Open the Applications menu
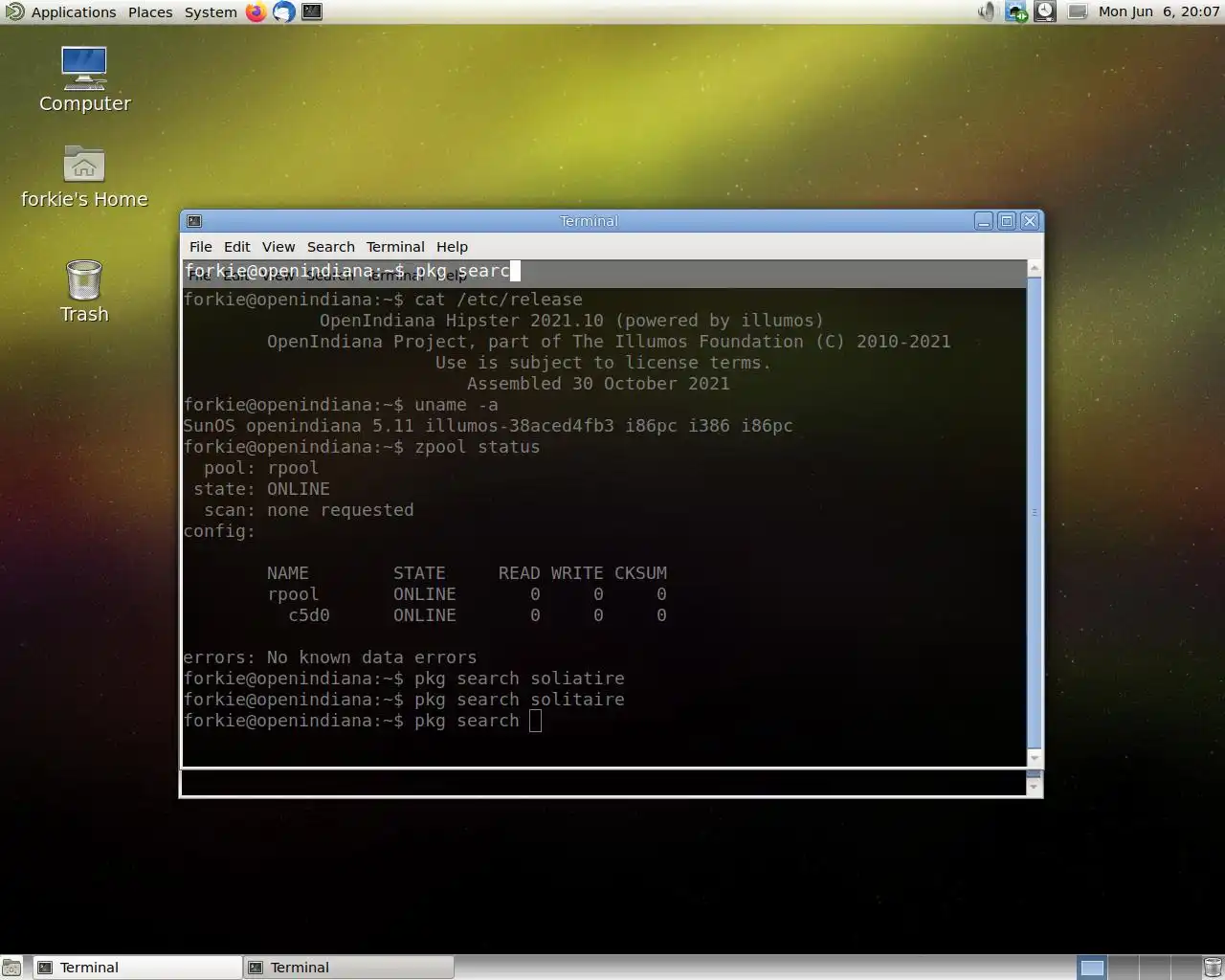Screen dimensions: 1225x980 point(74,11)
